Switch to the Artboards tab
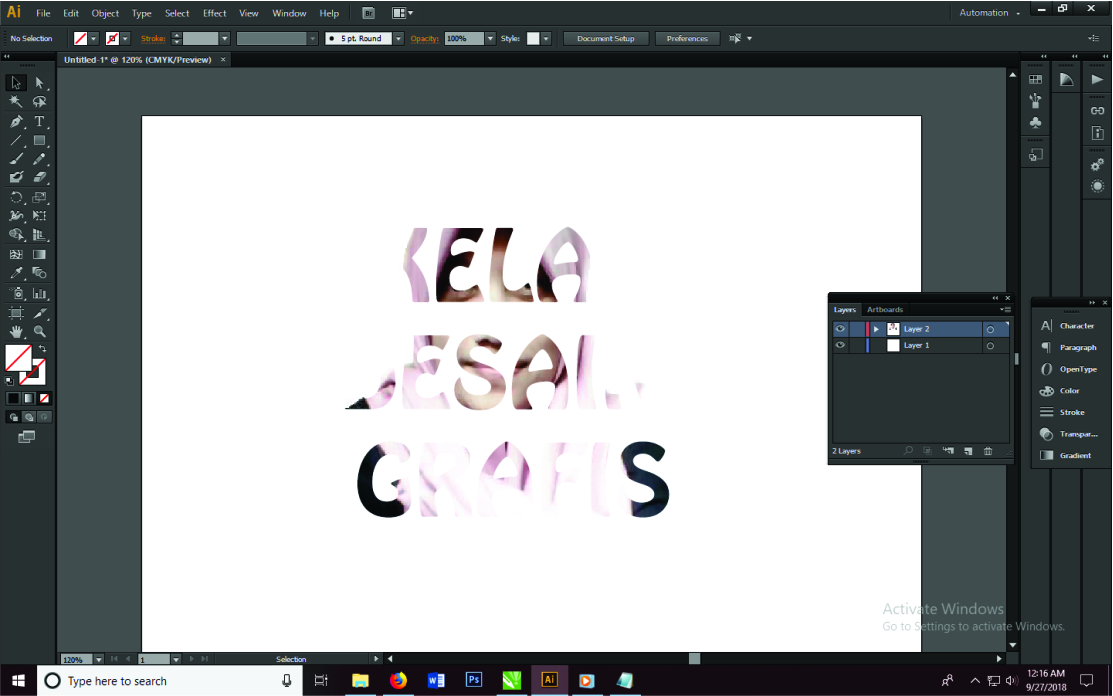This screenshot has height=696, width=1113. 884,310
